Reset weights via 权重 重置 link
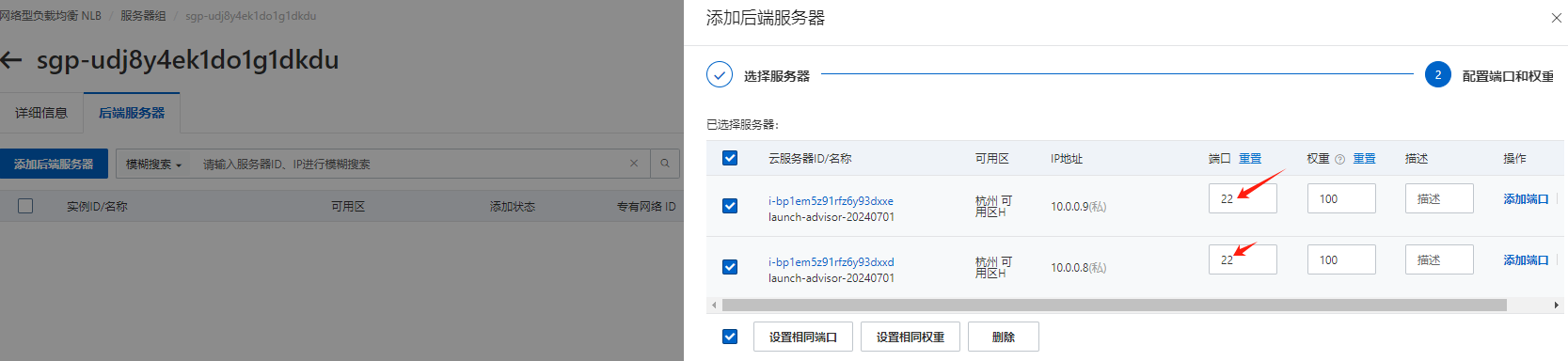The height and width of the screenshot is (361, 1568). point(1365,159)
